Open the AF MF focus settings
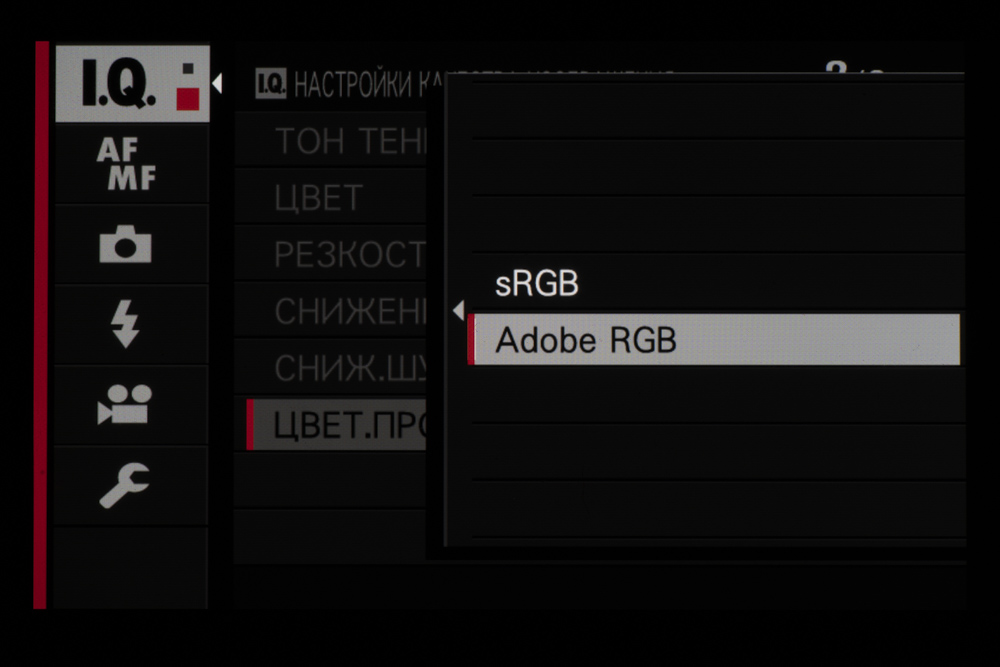This screenshot has width=1000, height=667. pyautogui.click(x=127, y=165)
